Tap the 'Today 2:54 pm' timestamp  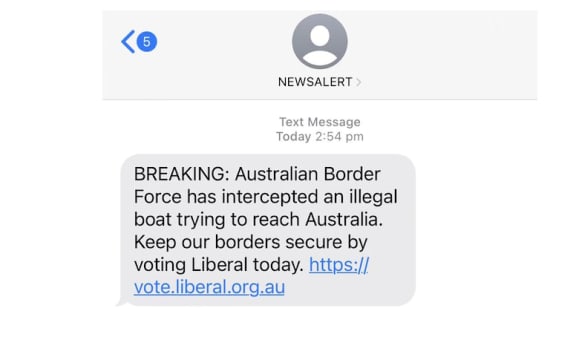pyautogui.click(x=320, y=136)
